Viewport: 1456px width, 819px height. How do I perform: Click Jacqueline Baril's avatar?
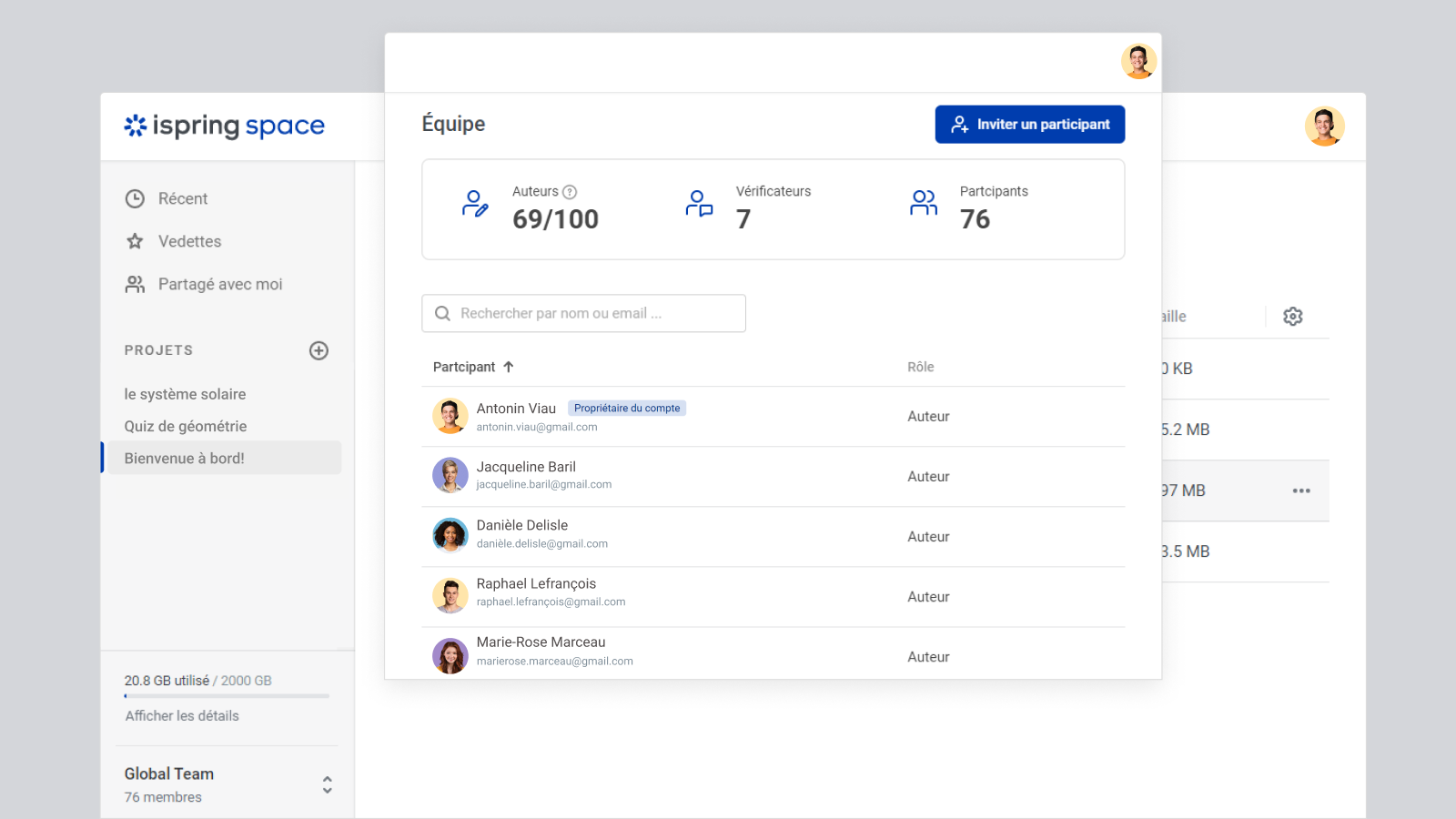[x=450, y=475]
